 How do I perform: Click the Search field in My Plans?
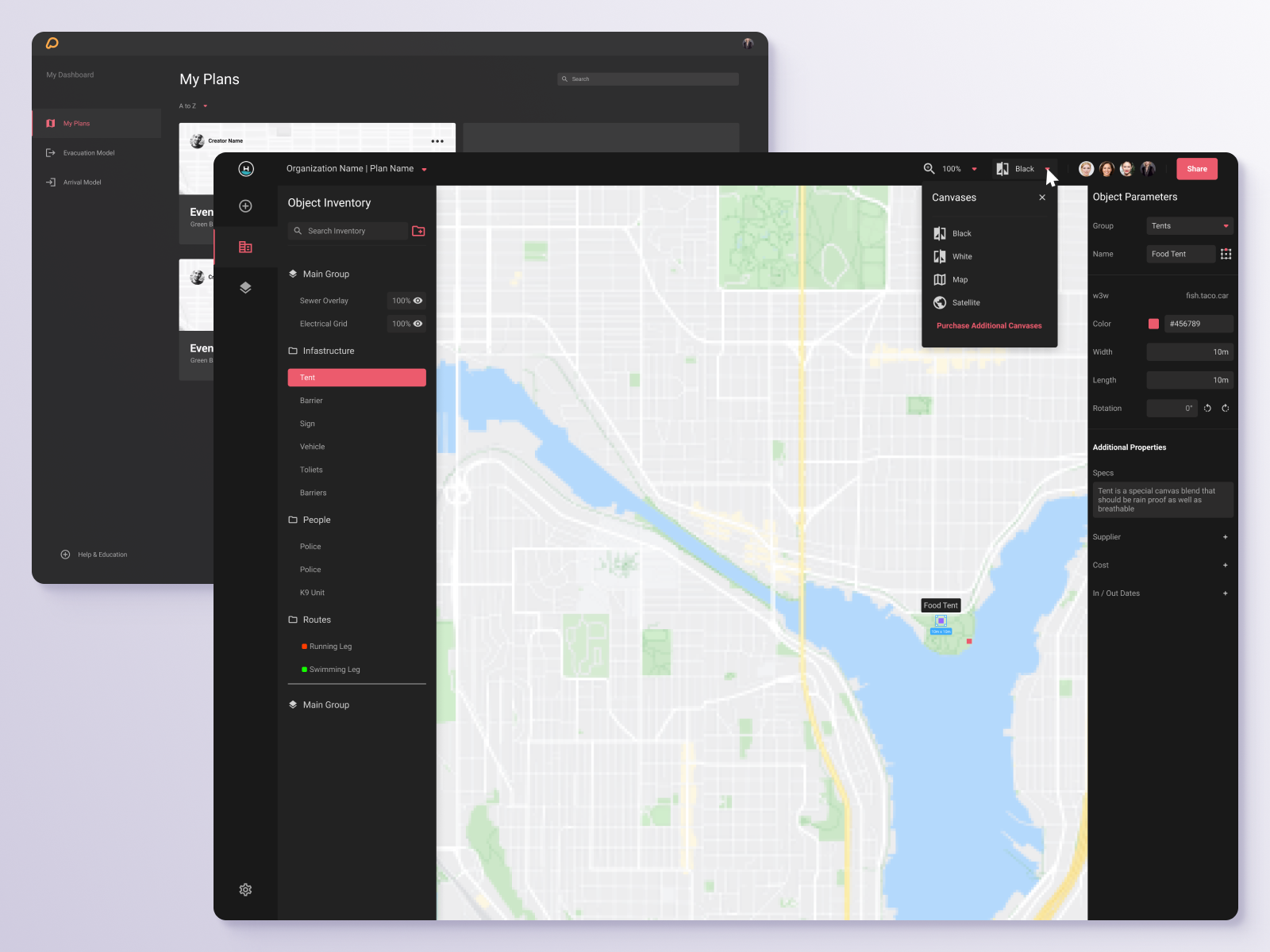(x=648, y=79)
